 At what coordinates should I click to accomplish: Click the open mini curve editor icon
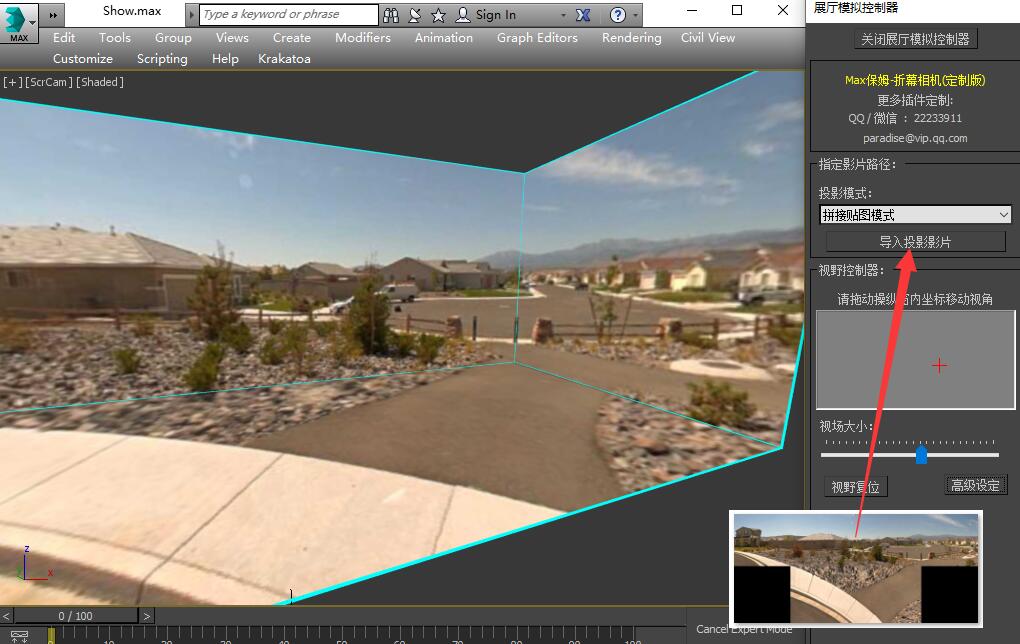coord(19,635)
